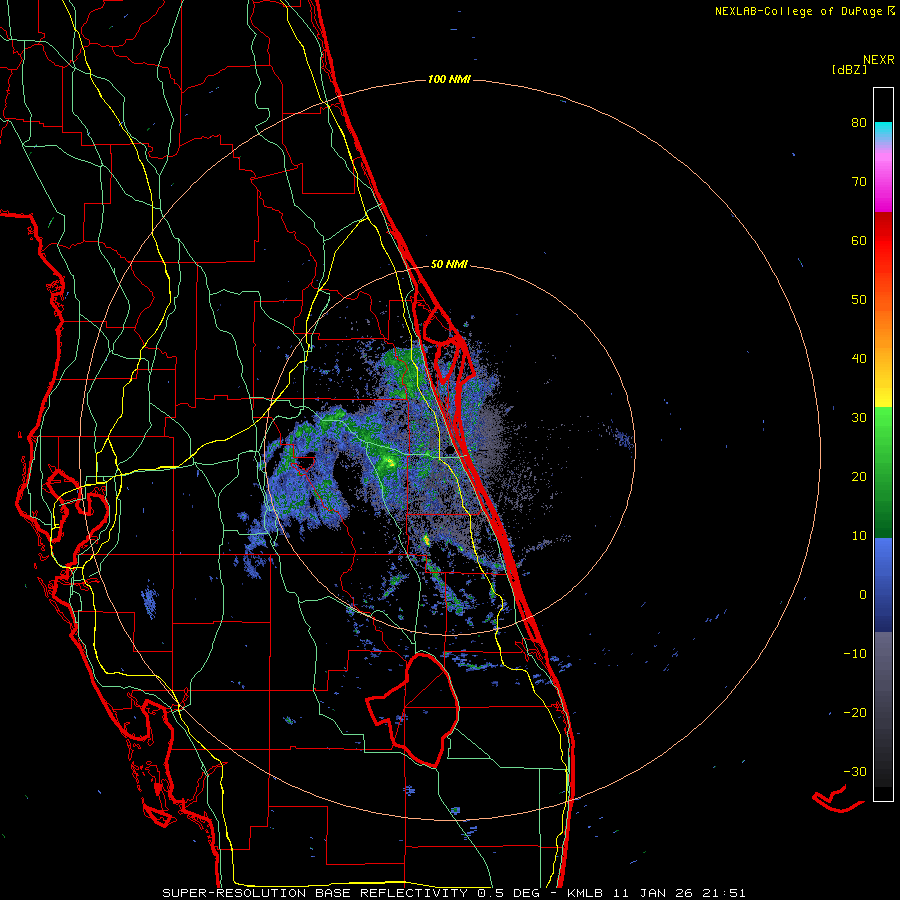Click the 60 value on the dBZ scale
900x900 pixels.
pos(859,241)
